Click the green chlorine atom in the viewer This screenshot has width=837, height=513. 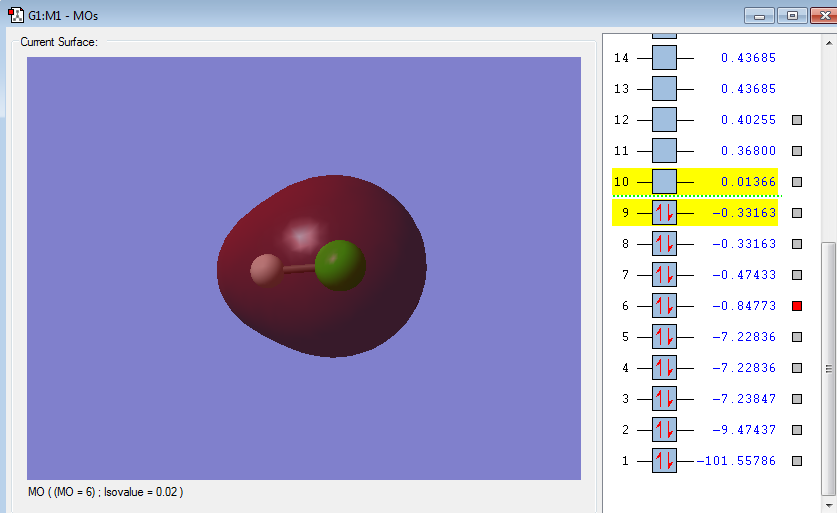click(x=340, y=265)
